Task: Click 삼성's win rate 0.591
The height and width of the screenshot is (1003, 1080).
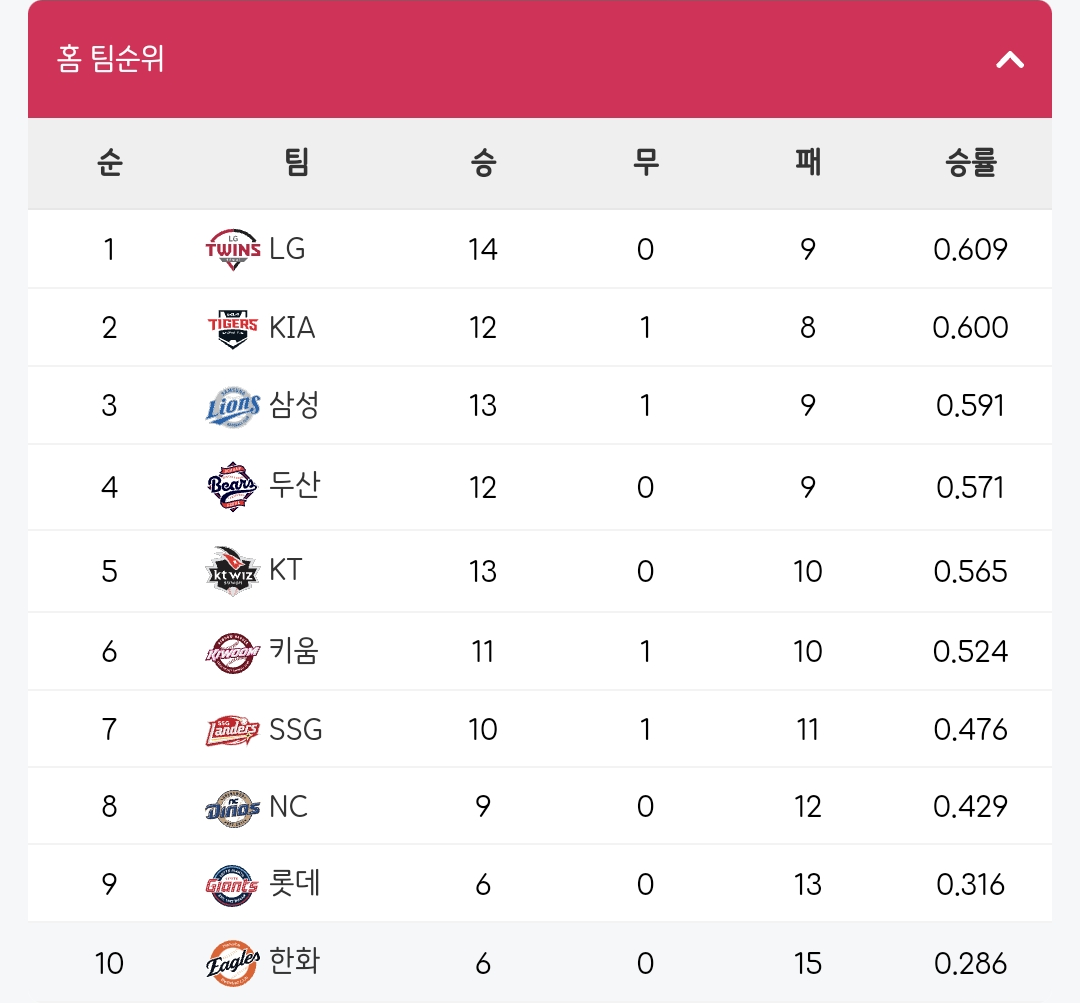Action: click(x=970, y=406)
